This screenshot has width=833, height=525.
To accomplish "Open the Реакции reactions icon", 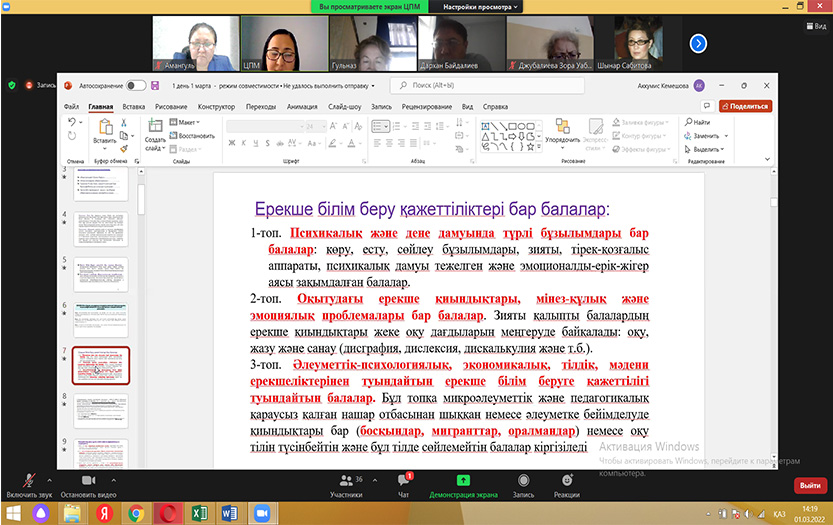I will 566,481.
